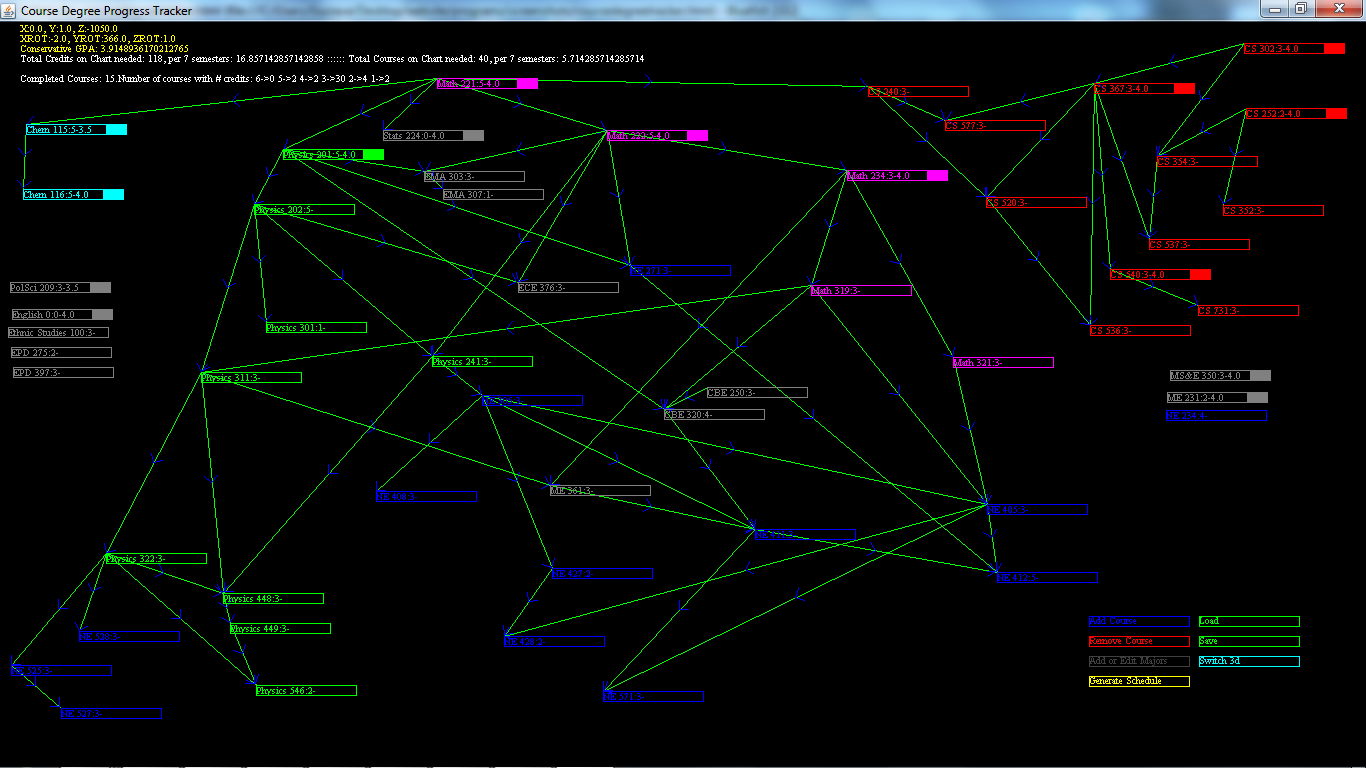The image size is (1366, 768).
Task: Select the EMA 303 course node
Action: (x=474, y=177)
